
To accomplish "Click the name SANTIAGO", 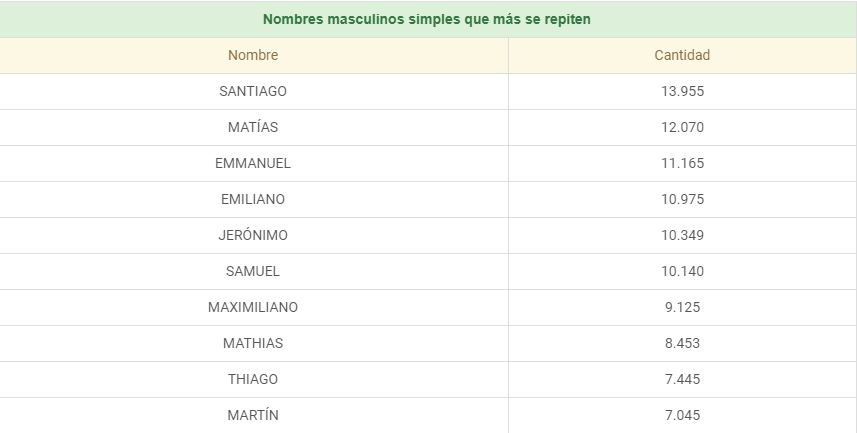I will (253, 91).
